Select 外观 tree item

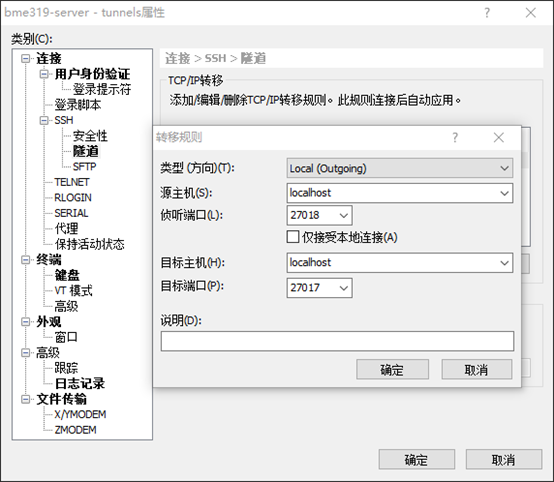pos(49,322)
